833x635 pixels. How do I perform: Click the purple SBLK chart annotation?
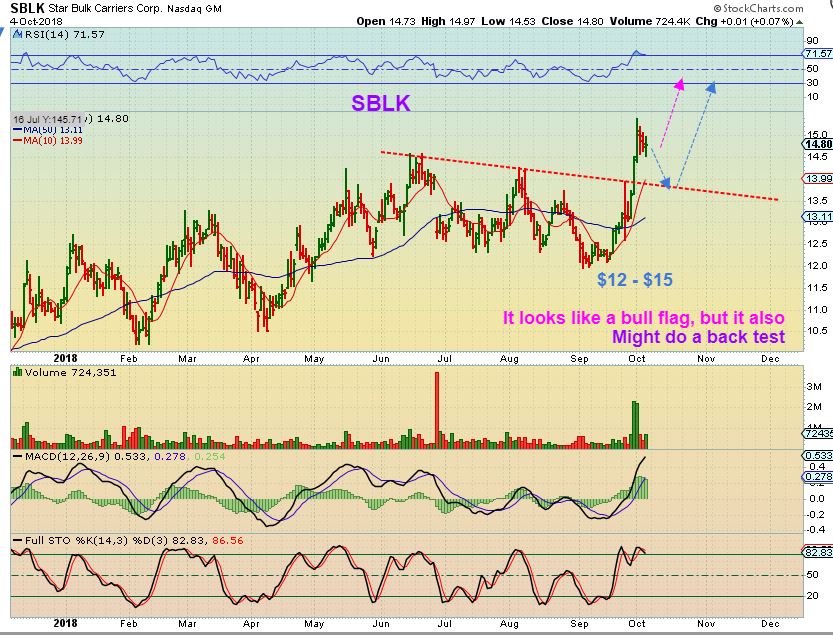coord(381,103)
